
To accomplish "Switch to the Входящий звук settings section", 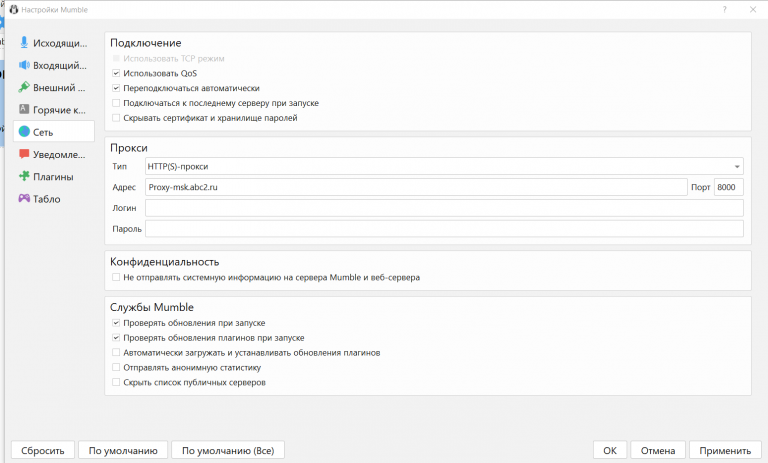I will click(x=54, y=65).
